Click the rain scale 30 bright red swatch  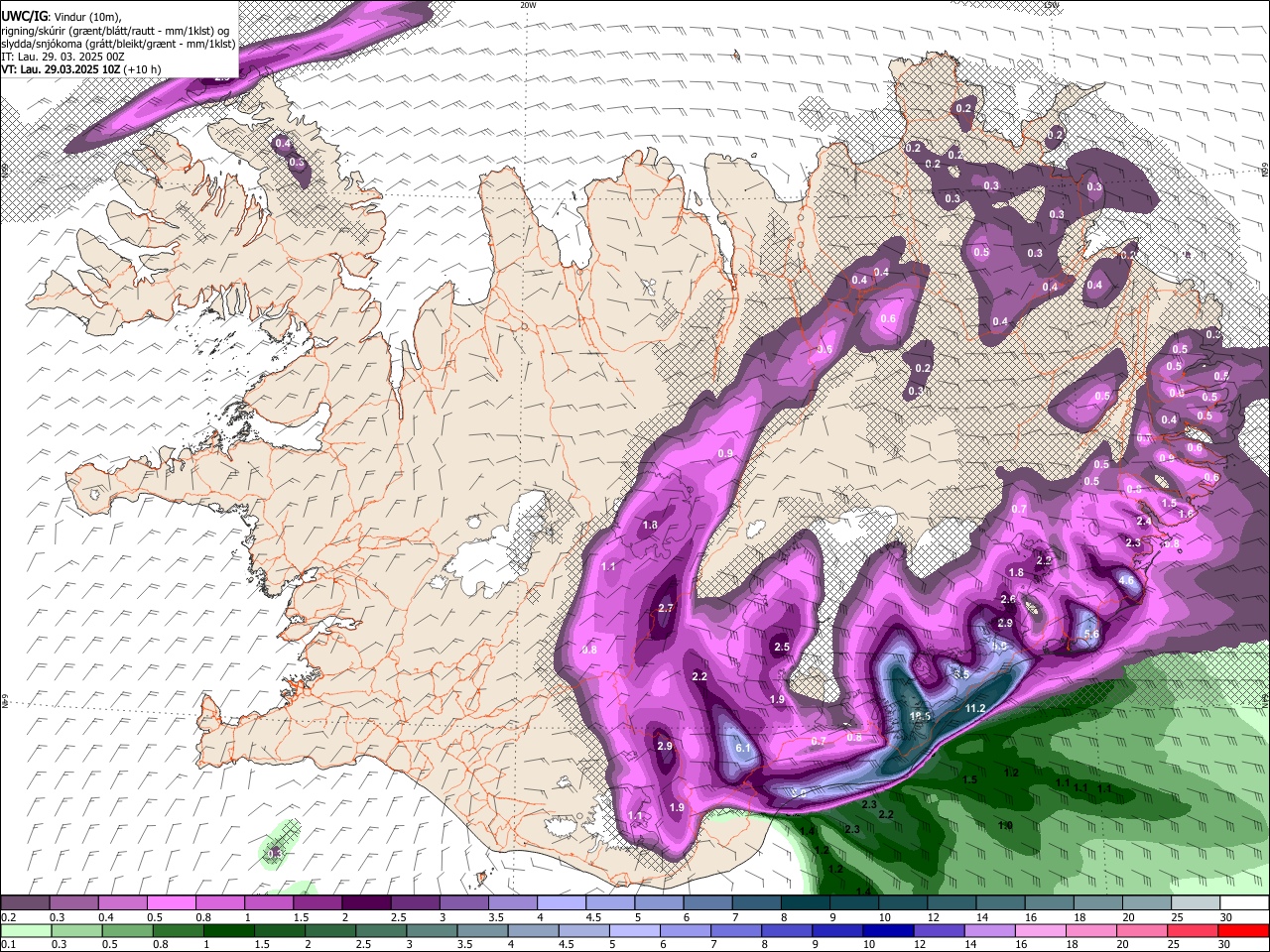click(1243, 930)
